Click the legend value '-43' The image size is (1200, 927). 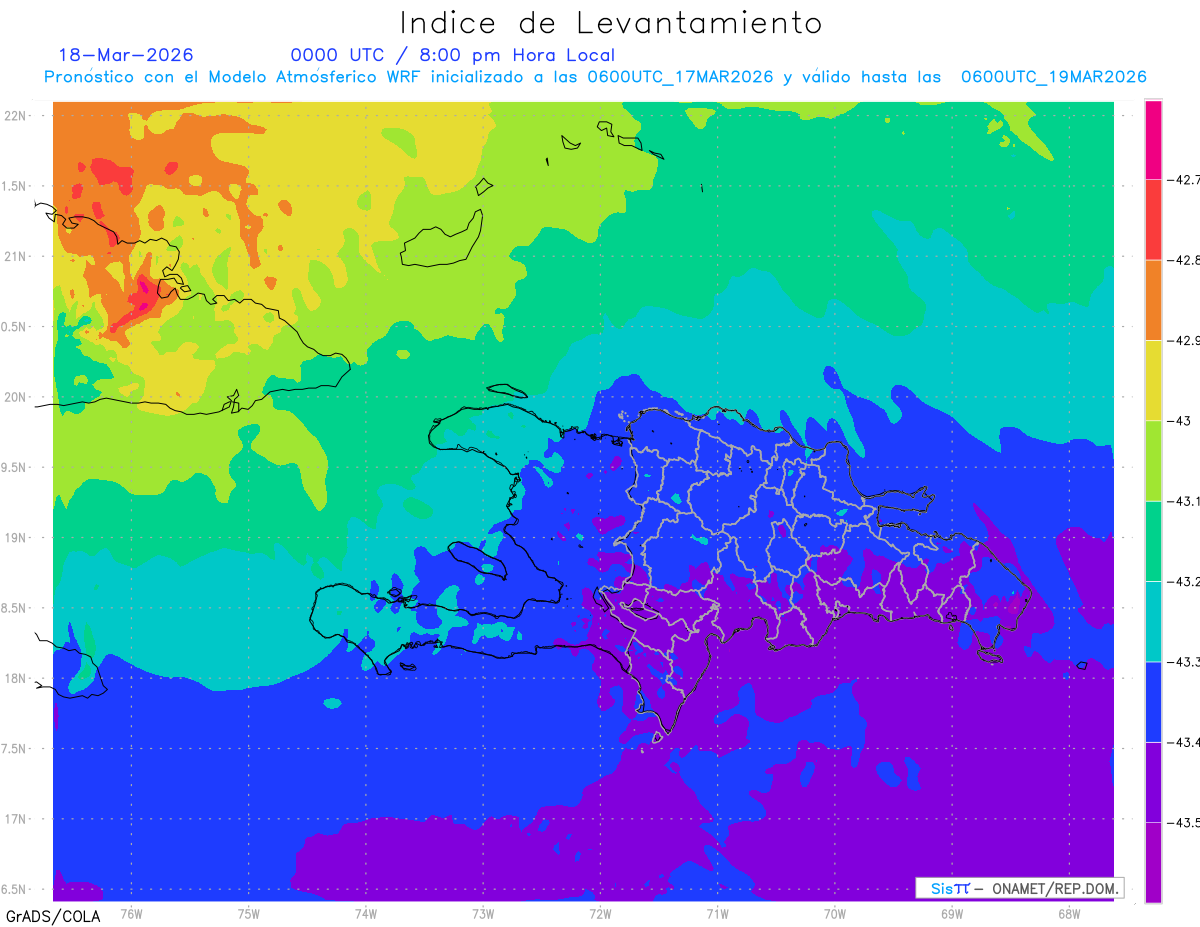1179,420
